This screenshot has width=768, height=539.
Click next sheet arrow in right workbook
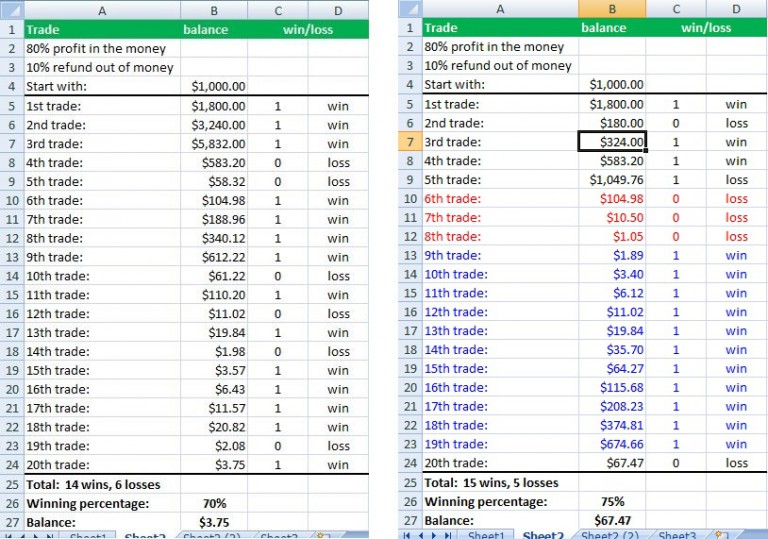coord(433,535)
